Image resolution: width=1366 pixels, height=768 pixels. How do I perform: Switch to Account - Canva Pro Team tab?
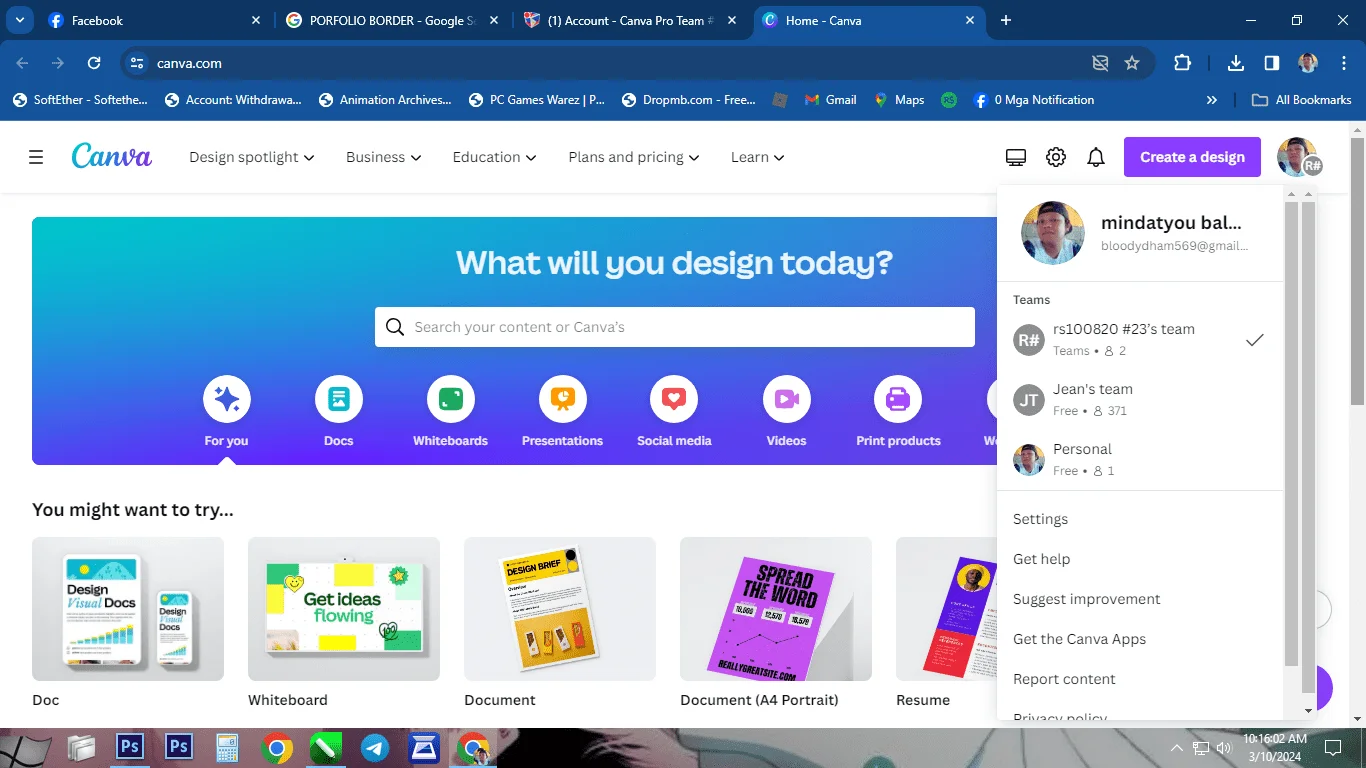point(628,20)
